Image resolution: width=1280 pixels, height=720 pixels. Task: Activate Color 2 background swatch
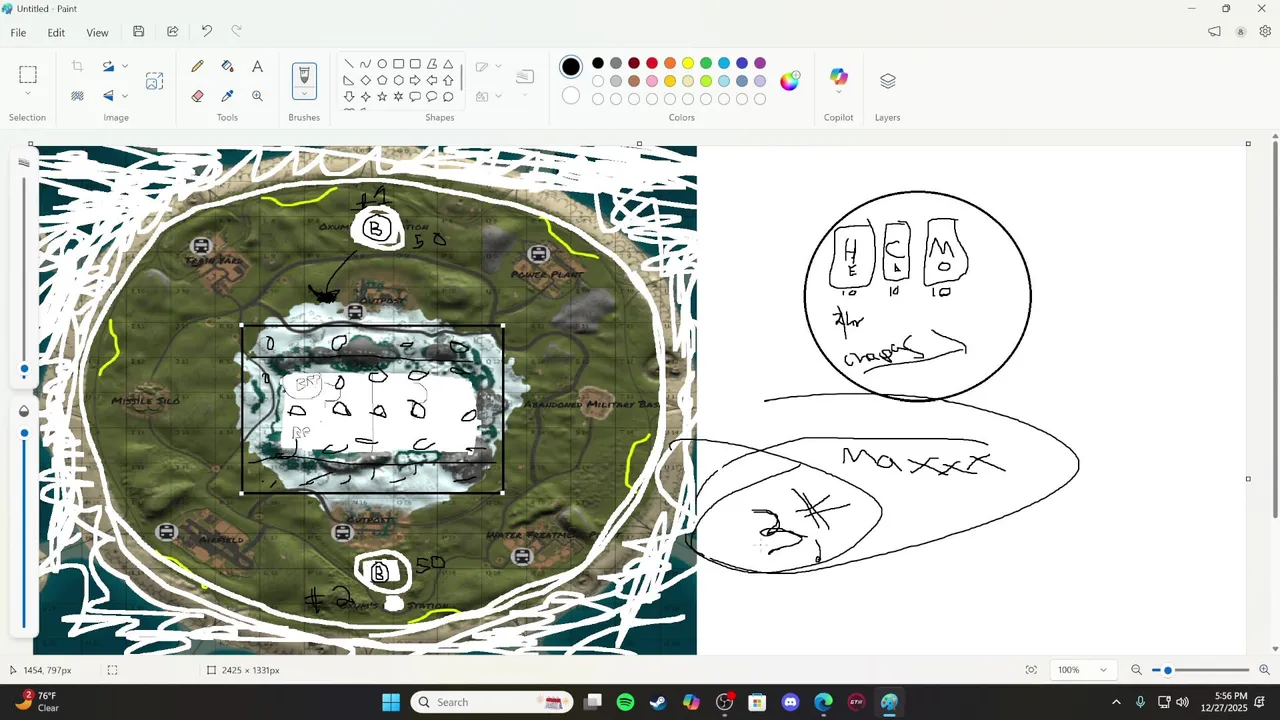click(570, 96)
